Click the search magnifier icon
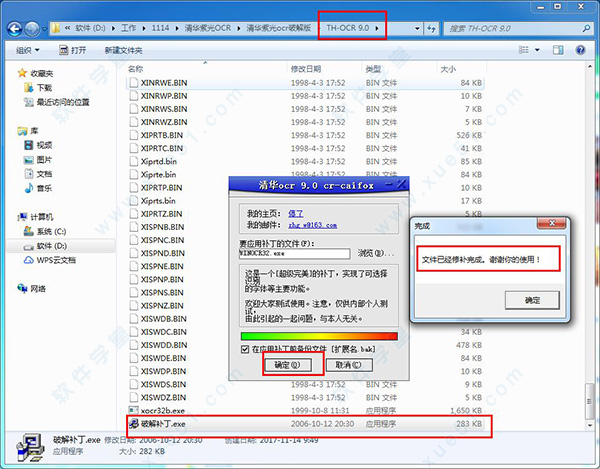Screen dimensions: 600x469 tap(586, 28)
